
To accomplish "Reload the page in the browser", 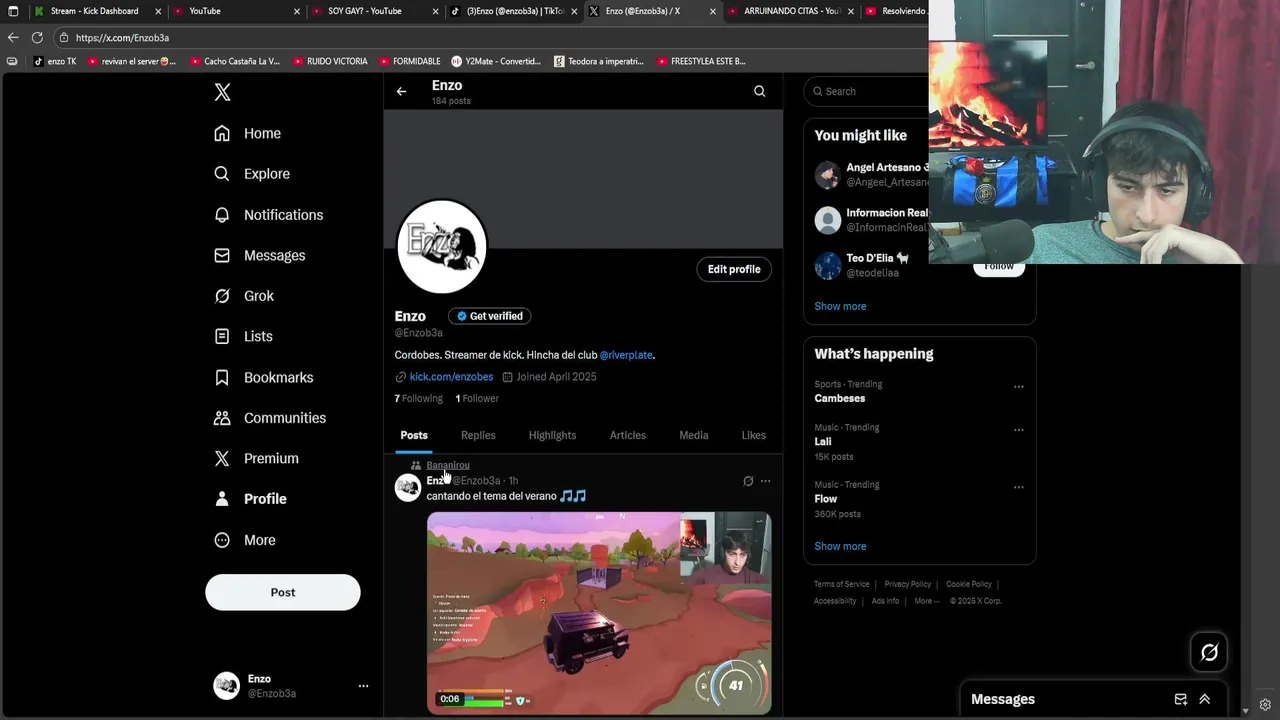I will [x=37, y=37].
